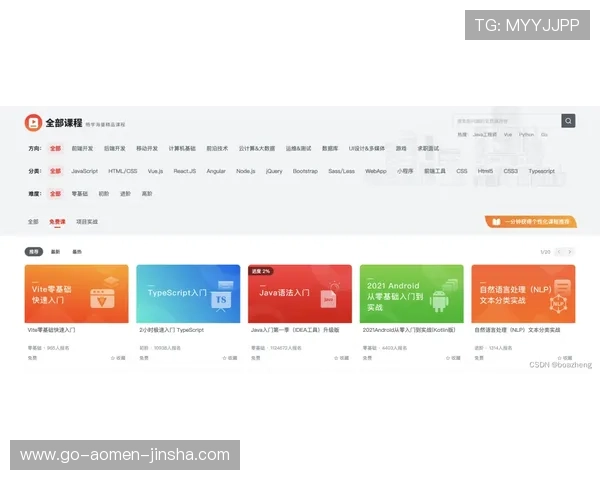Select the JavaScript category filter

(x=84, y=171)
